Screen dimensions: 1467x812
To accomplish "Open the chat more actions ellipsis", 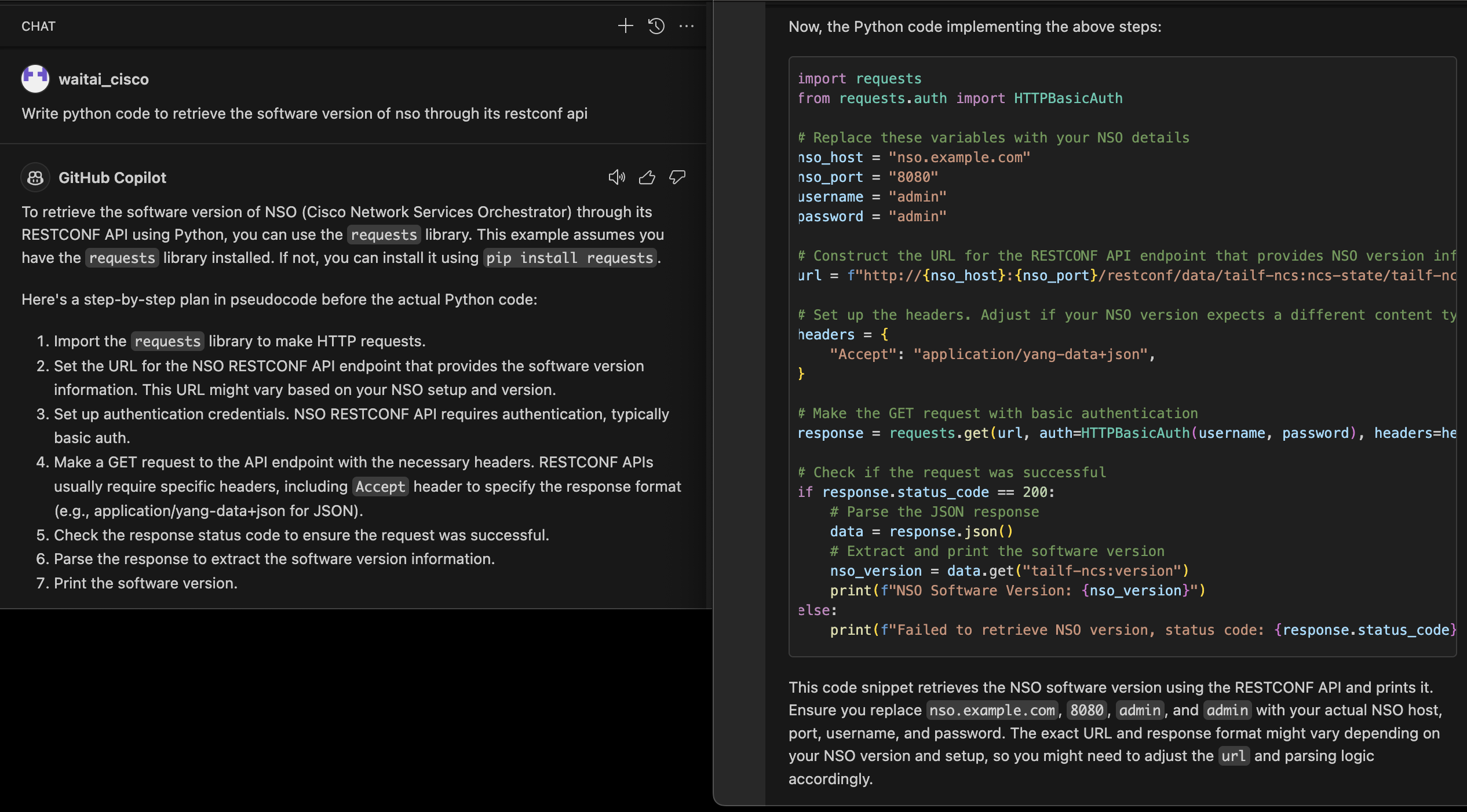I will pyautogui.click(x=687, y=26).
